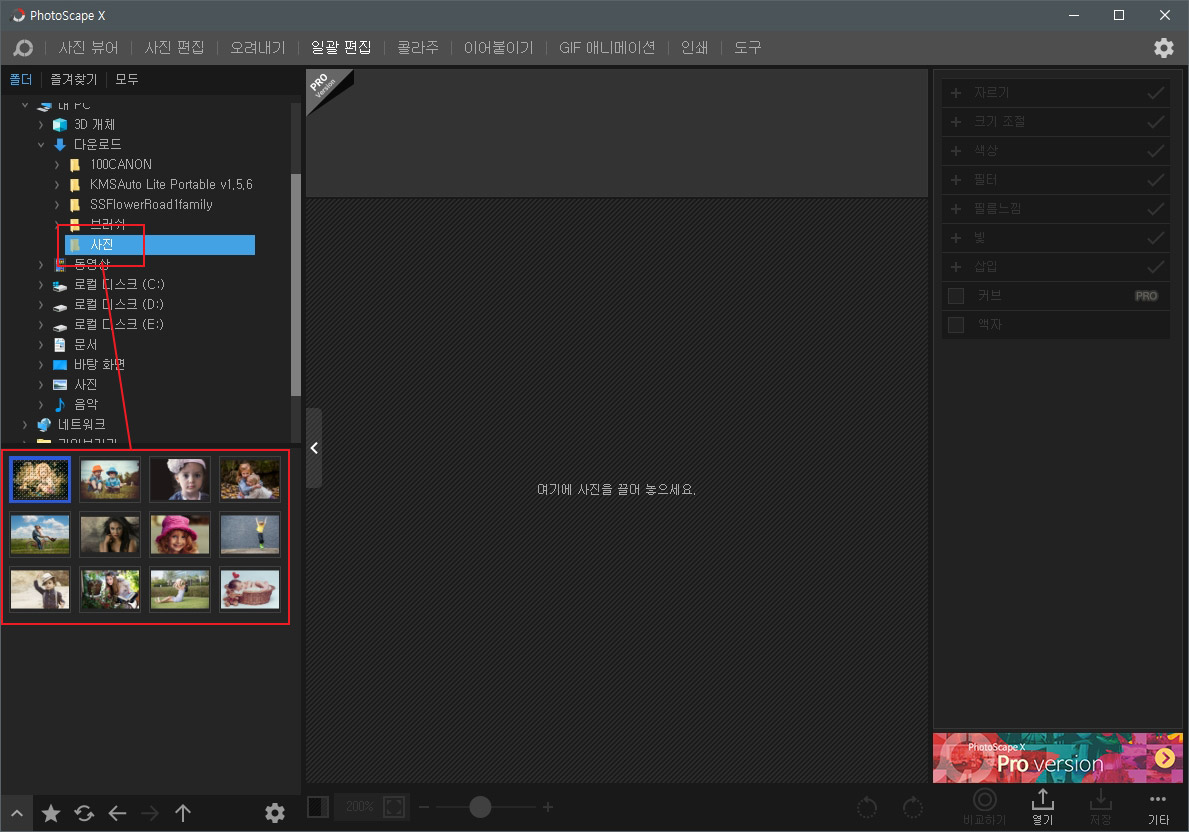Add current folder to favorites star
1189x832 pixels.
click(x=51, y=813)
